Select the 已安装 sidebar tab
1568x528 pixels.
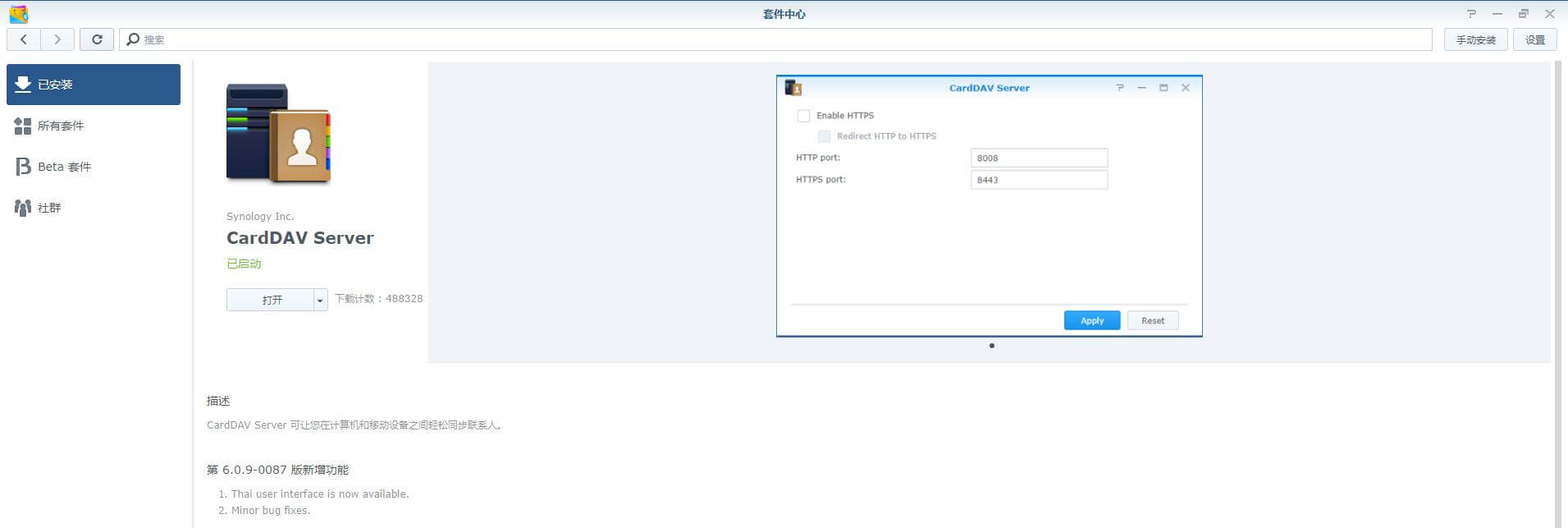[x=94, y=85]
